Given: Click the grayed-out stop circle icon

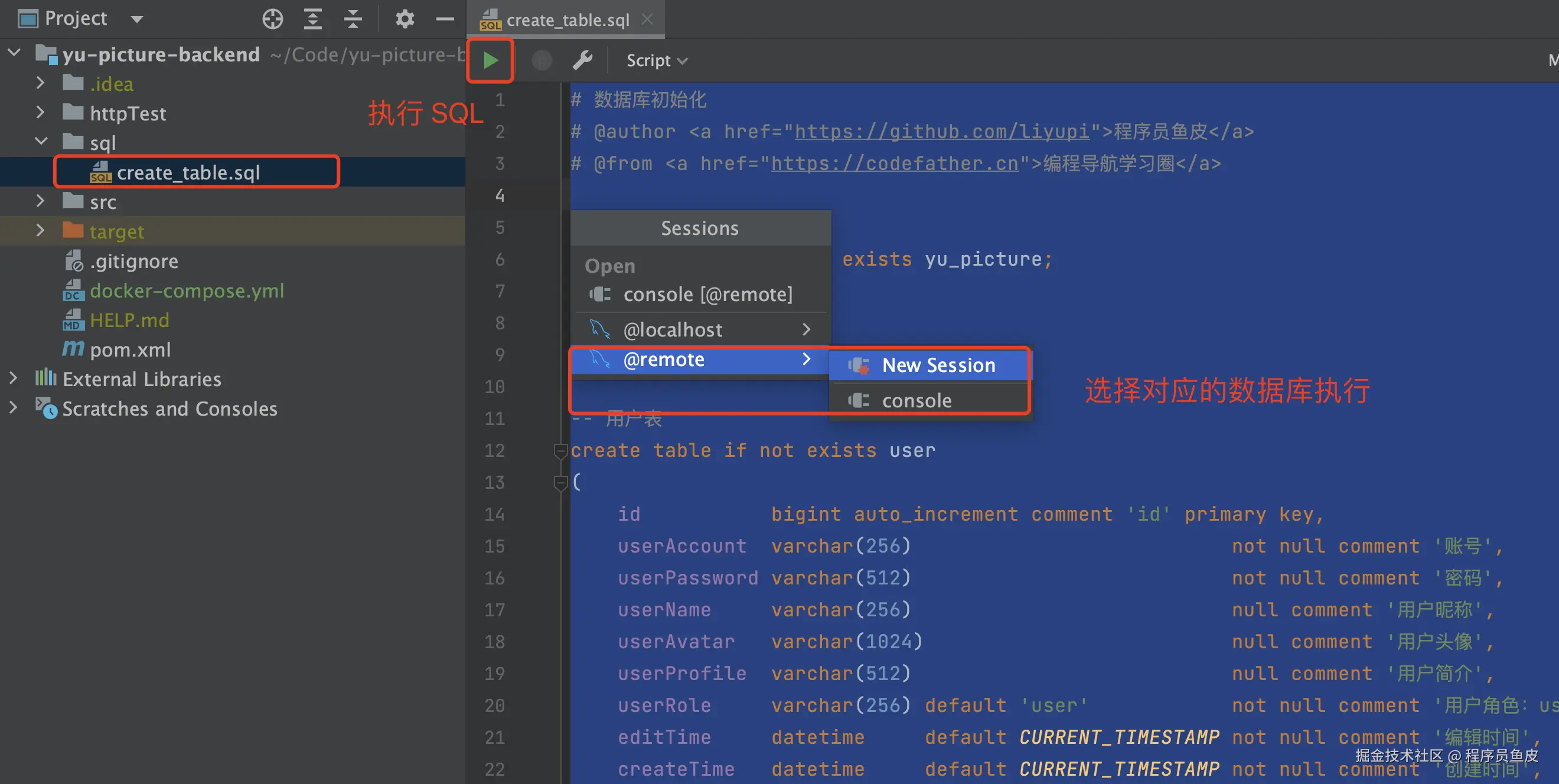Looking at the screenshot, I should point(541,60).
